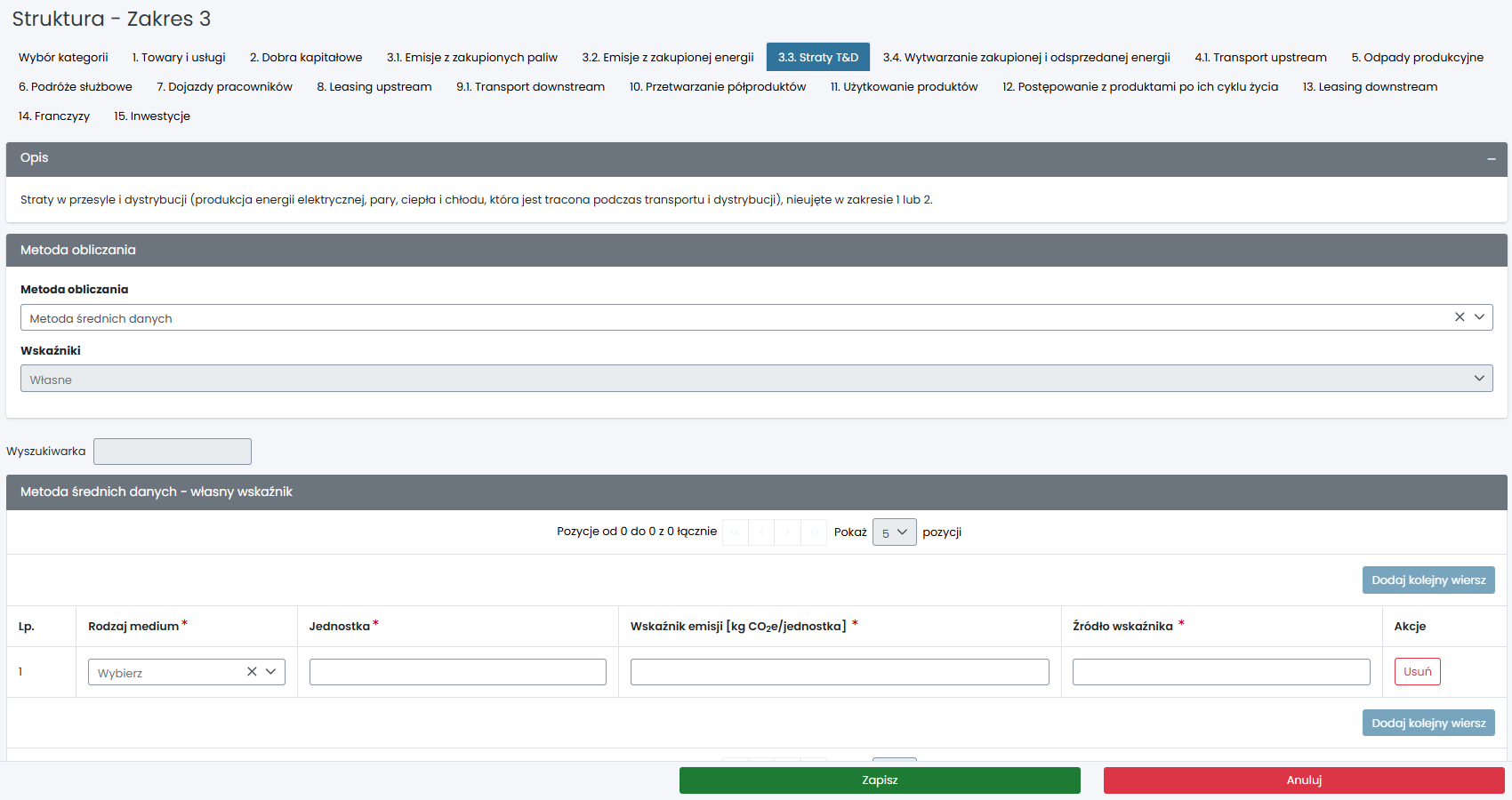Click the Jednostka input field in row 1
The image size is (1512, 800).
tap(457, 672)
